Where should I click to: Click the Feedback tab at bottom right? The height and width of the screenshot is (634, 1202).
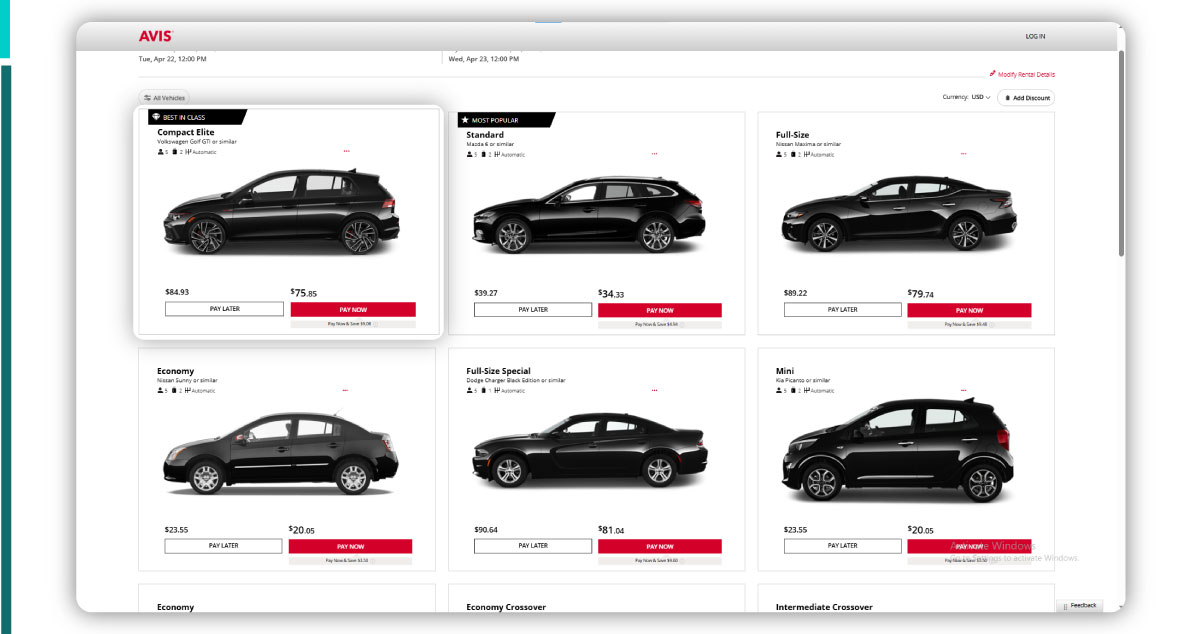(1082, 605)
